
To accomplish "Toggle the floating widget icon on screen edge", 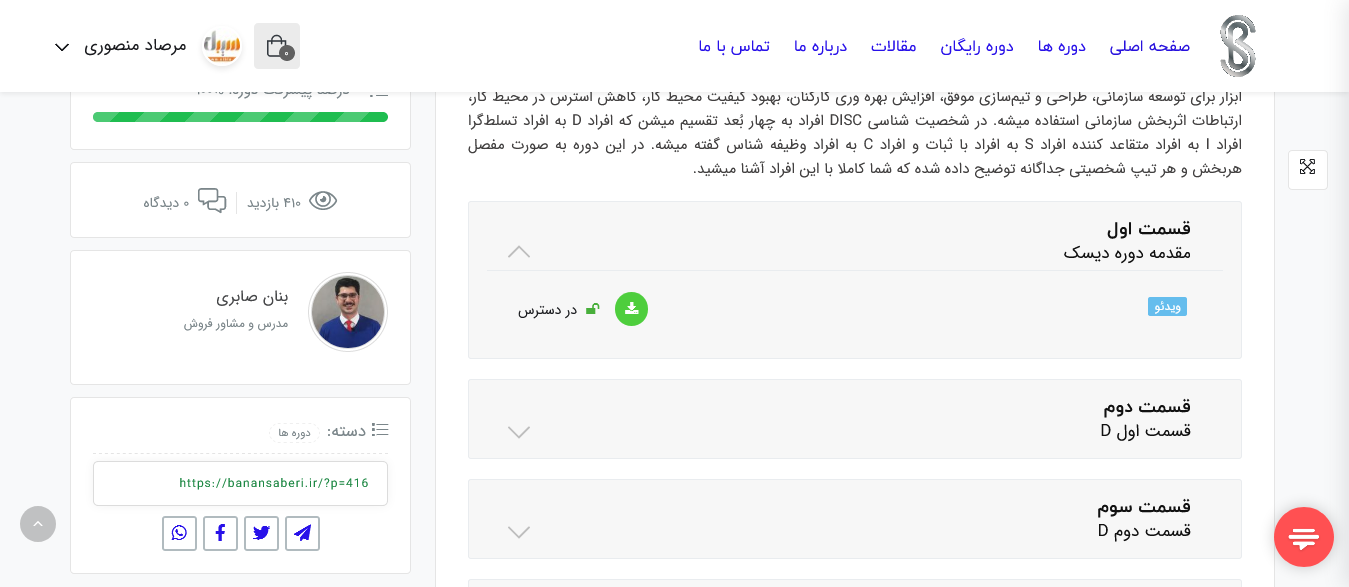I will [1307, 169].
